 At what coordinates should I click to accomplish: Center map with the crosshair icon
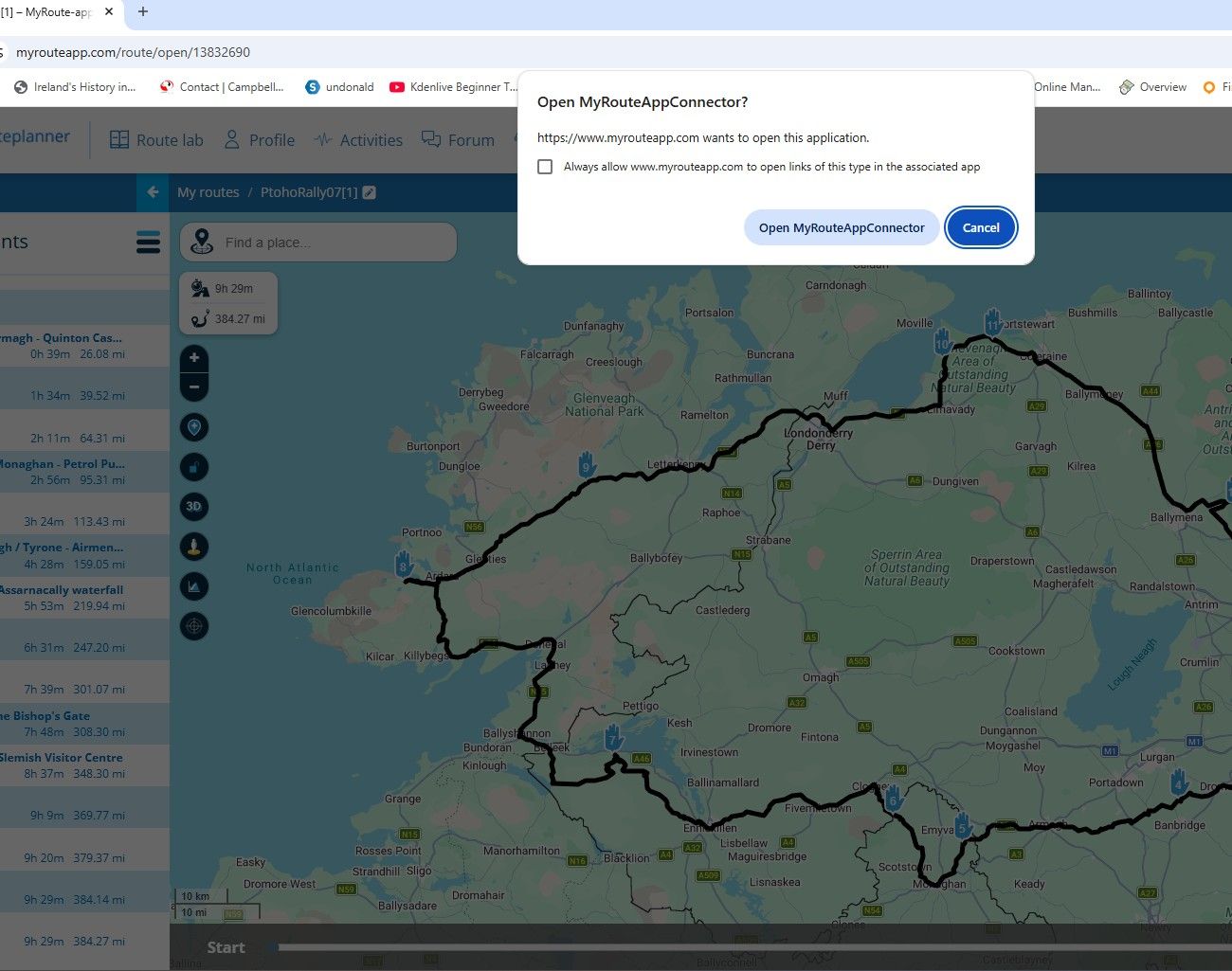coord(194,626)
